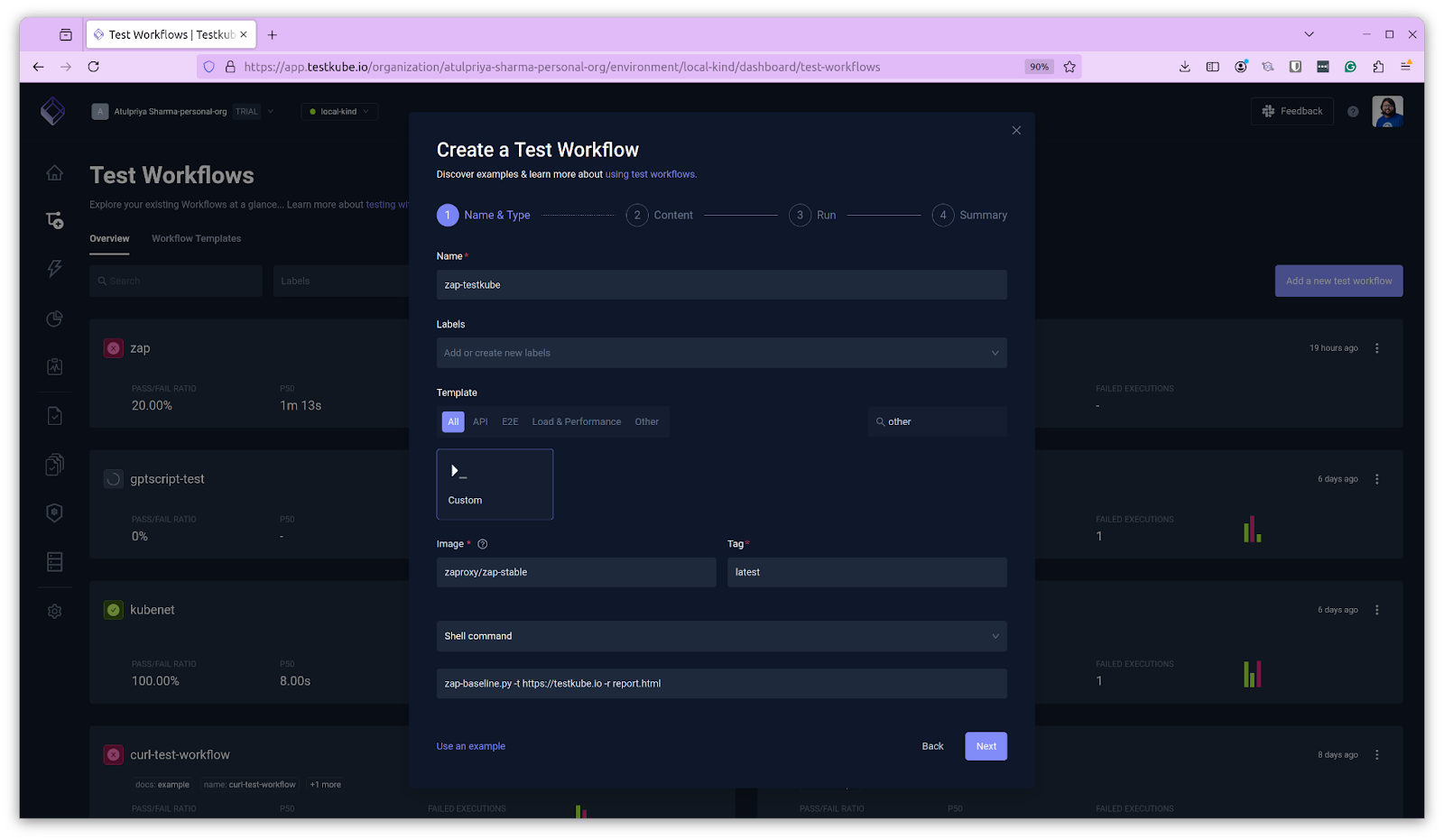Open the Testkube logo home icon
Screen dimensions: 1444x840
[x=53, y=111]
